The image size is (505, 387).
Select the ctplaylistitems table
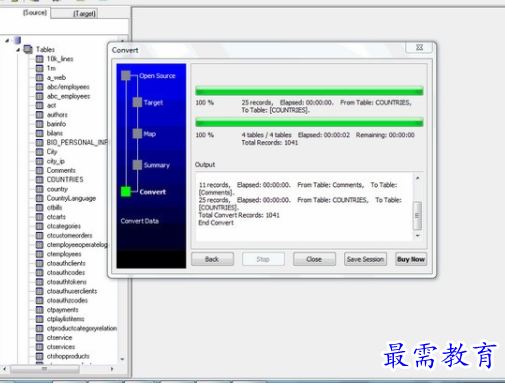[65, 319]
